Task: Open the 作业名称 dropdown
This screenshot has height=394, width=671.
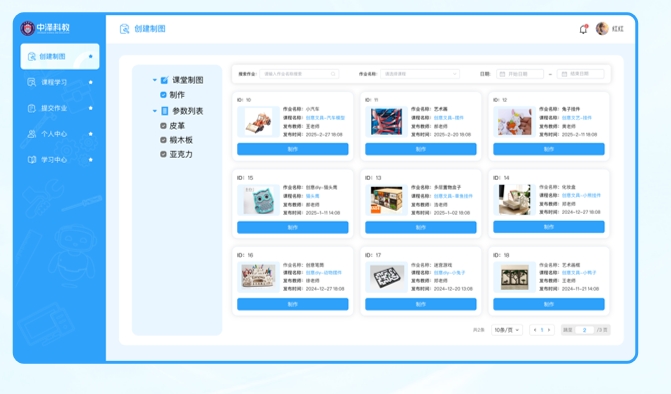Action: tap(420, 74)
